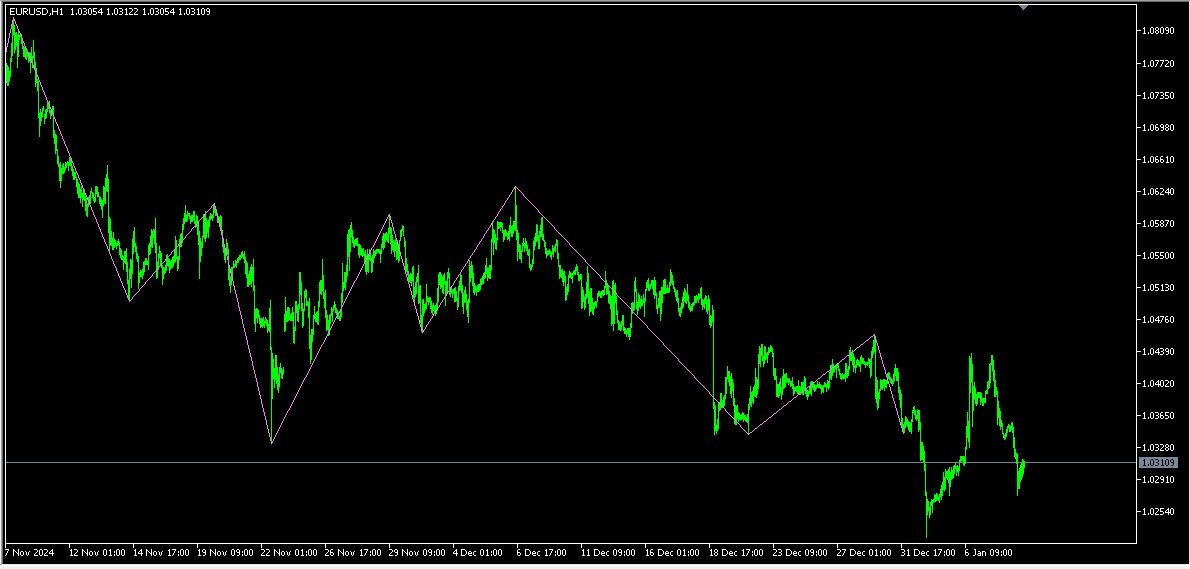Click price scale label 1.02540
1190x569 pixels.
(x=1159, y=511)
